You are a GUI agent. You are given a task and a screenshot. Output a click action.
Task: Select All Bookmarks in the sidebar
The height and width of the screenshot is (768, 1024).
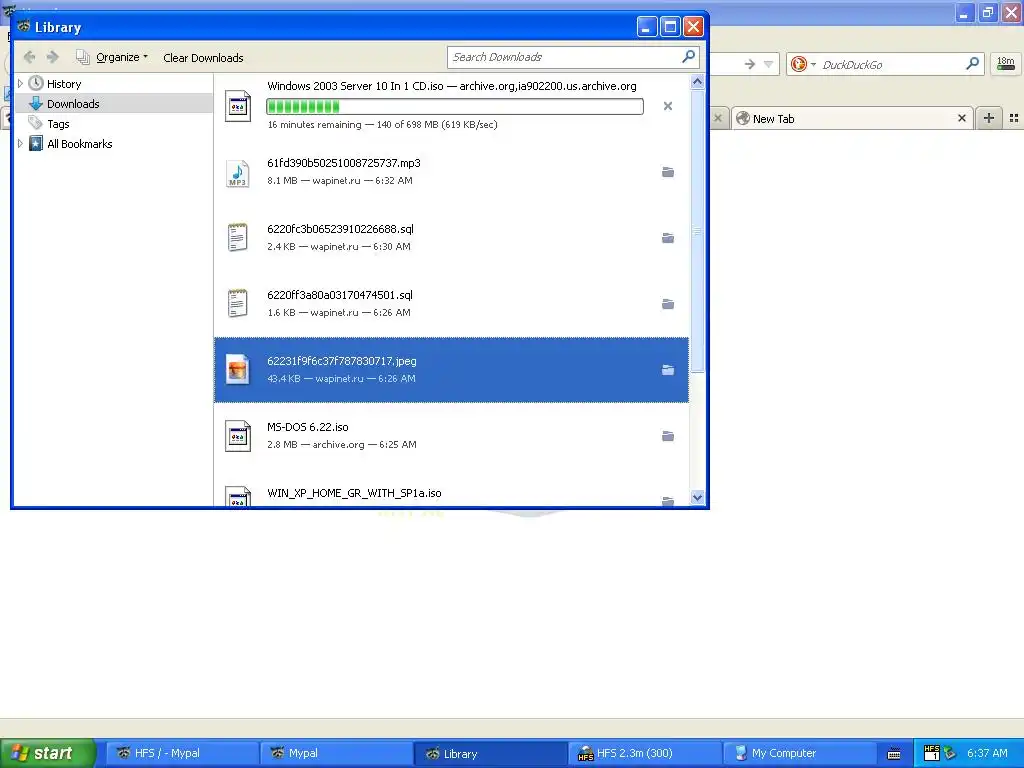click(80, 144)
